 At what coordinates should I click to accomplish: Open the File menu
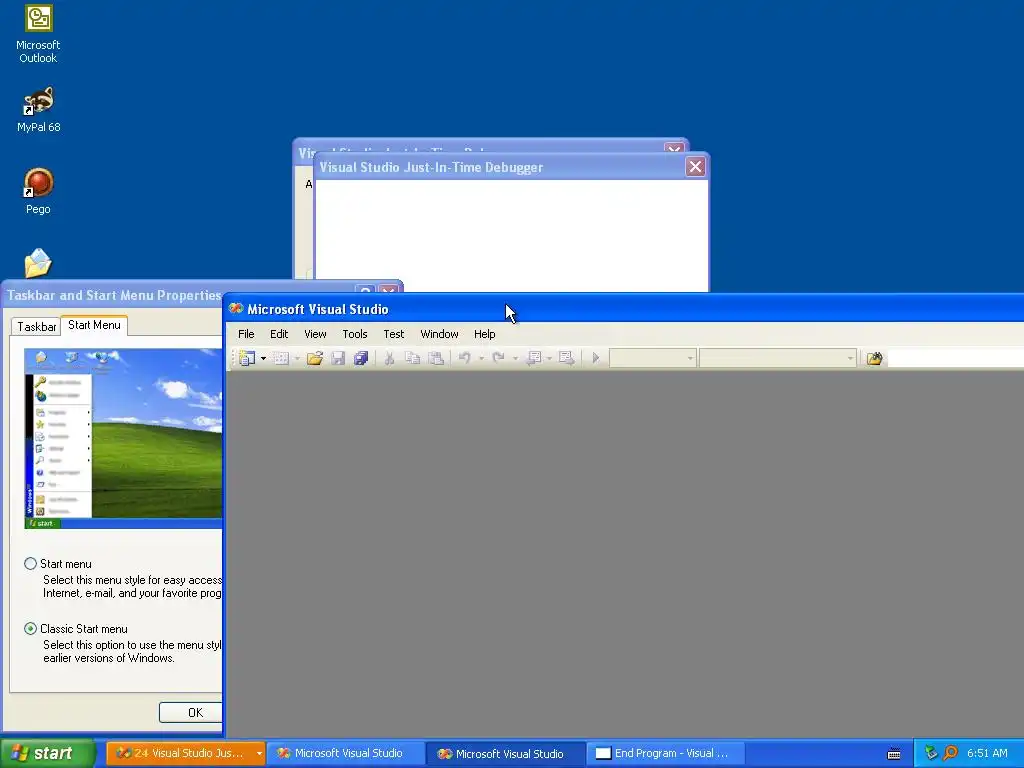coord(246,334)
